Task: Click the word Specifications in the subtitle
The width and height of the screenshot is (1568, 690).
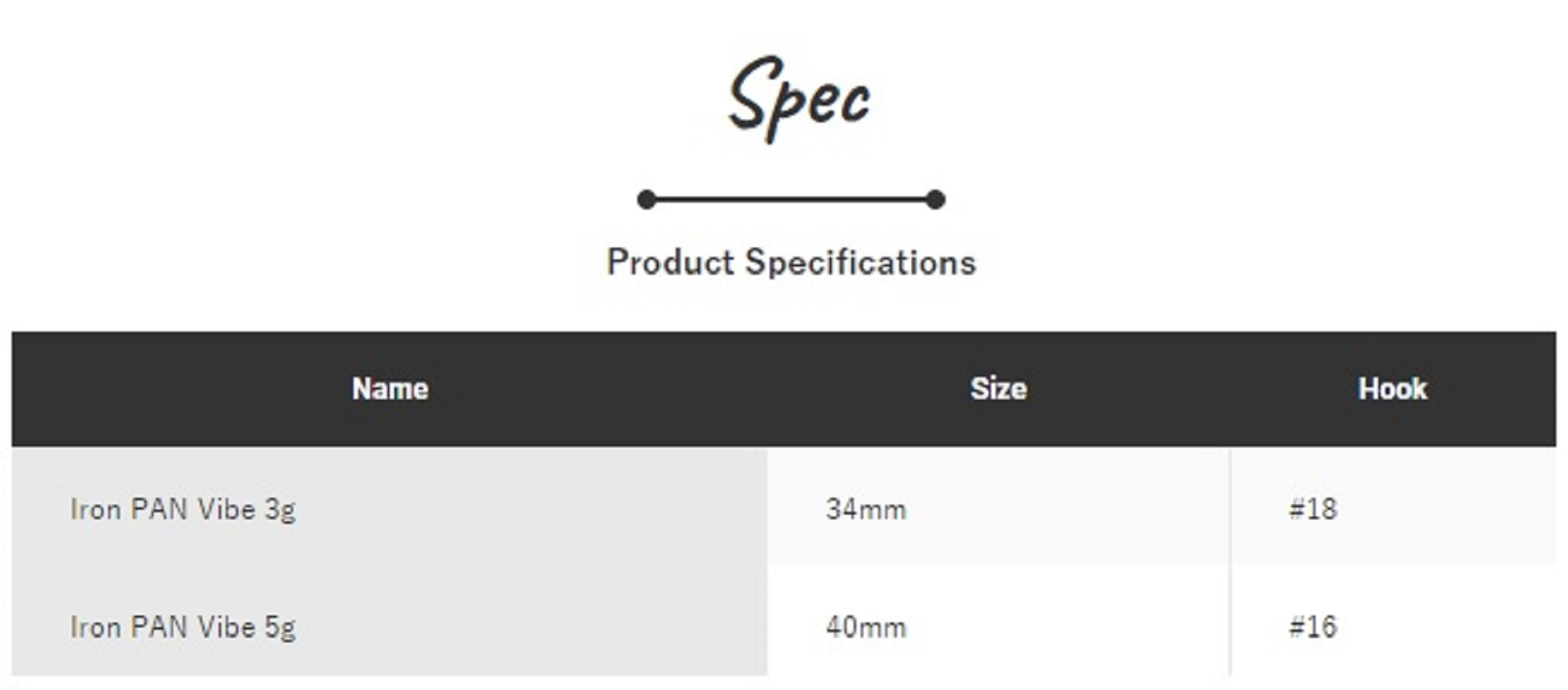Action: click(x=861, y=263)
